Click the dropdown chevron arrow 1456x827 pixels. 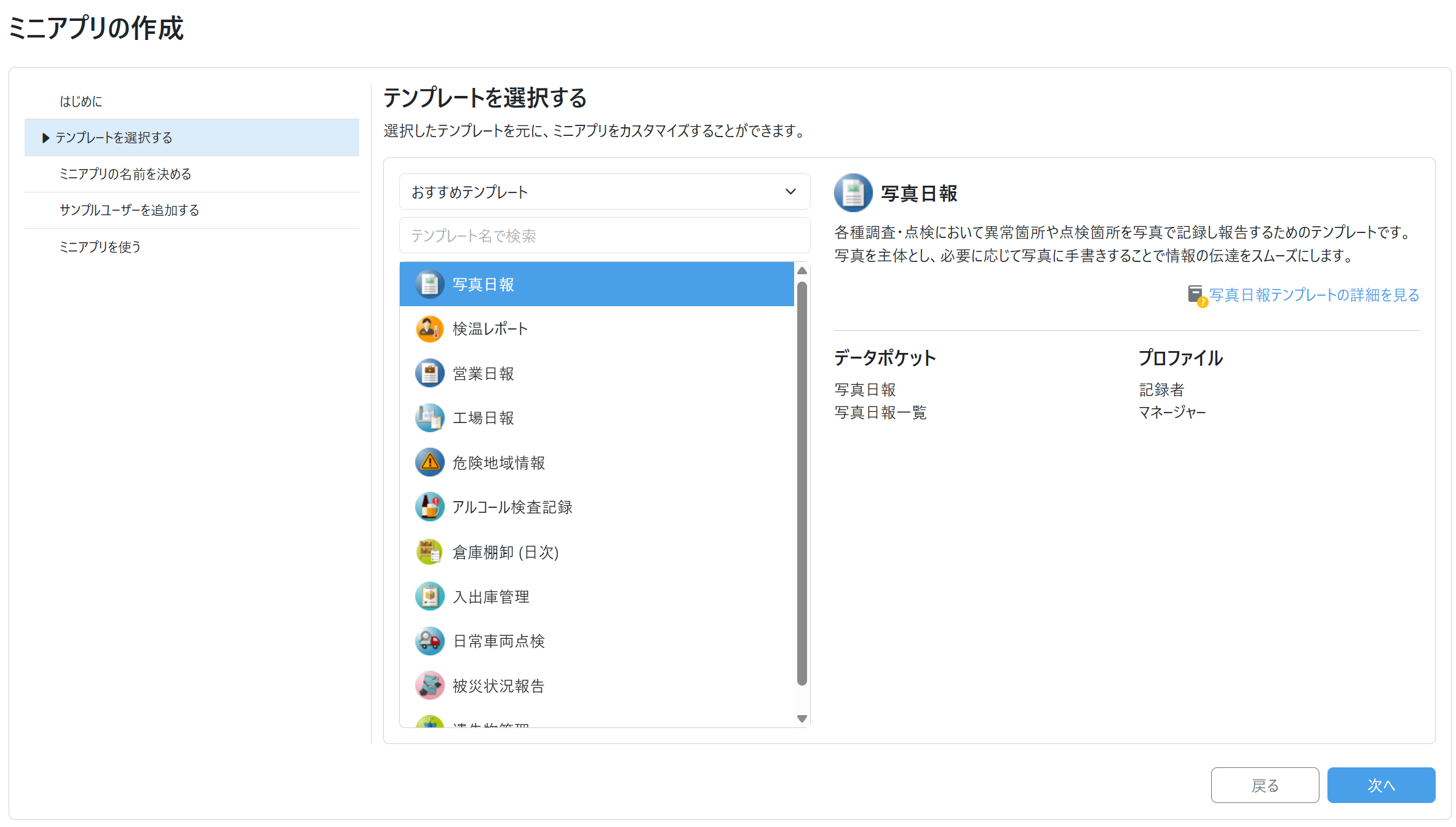point(790,192)
